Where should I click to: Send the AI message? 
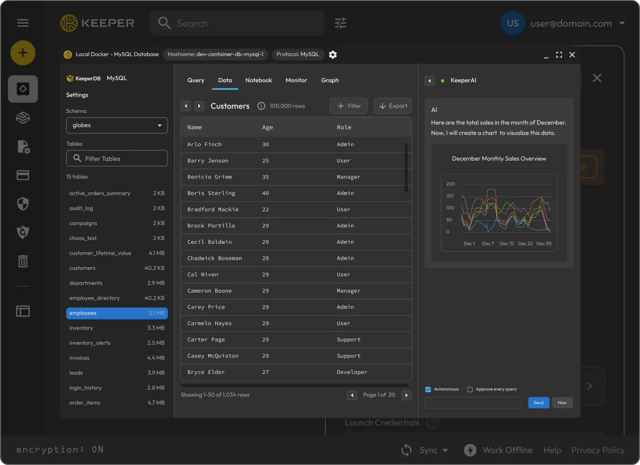click(538, 403)
